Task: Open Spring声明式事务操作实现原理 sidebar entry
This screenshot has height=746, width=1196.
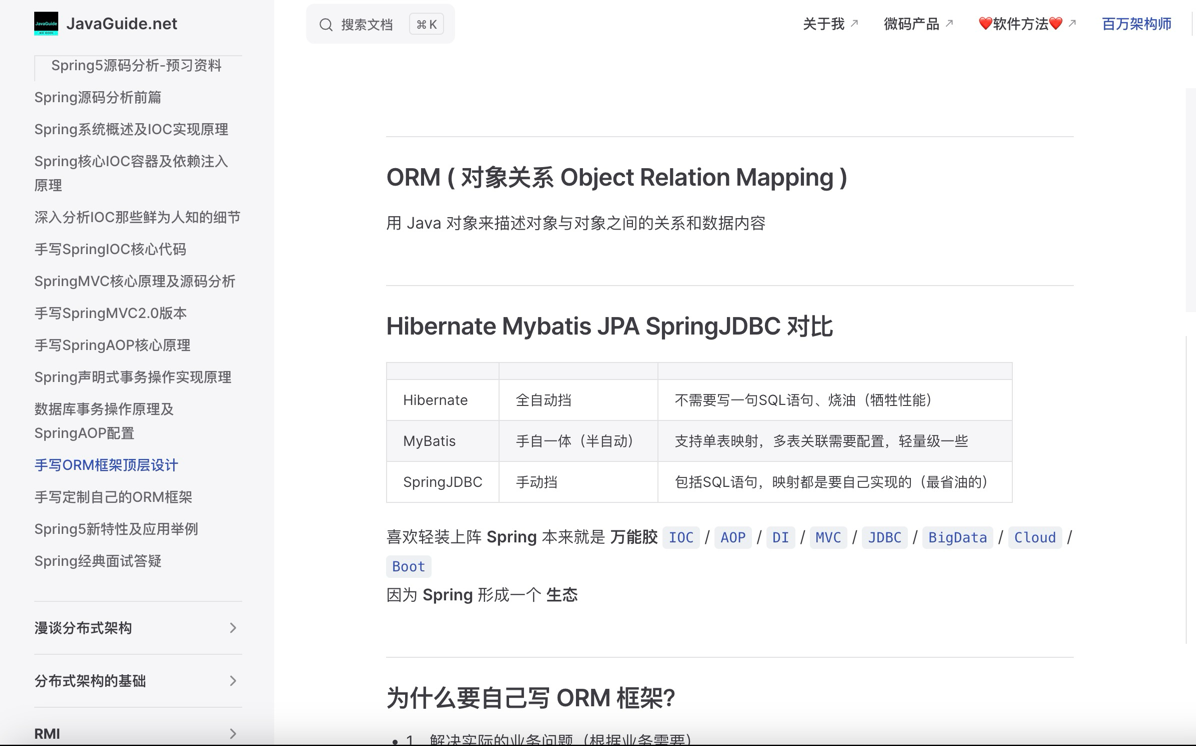Action: tap(133, 378)
